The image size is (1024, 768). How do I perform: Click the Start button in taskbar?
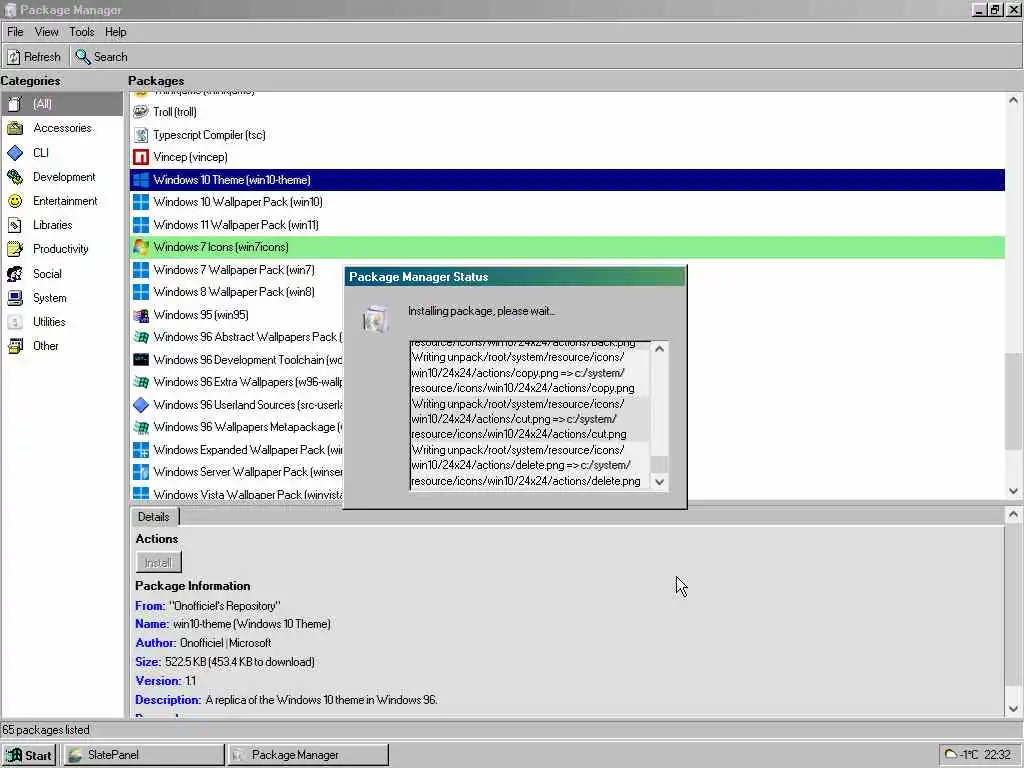point(29,755)
